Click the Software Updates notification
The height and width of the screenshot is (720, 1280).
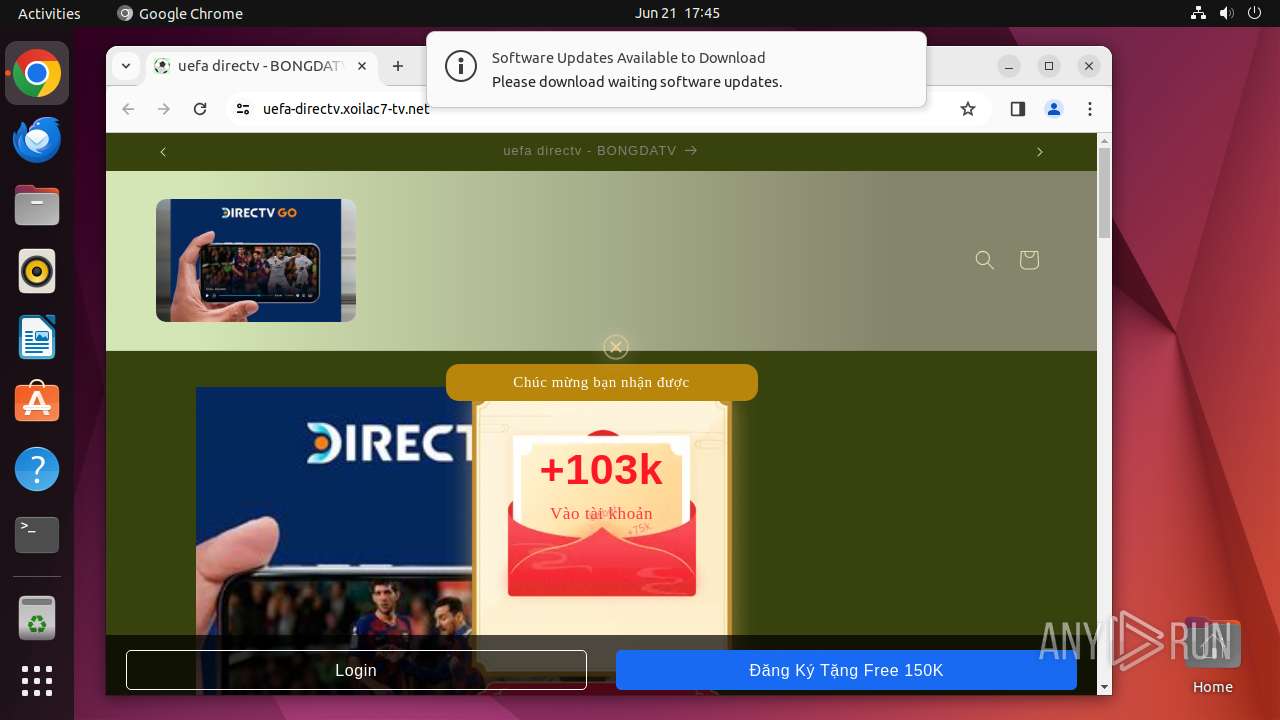click(x=676, y=69)
